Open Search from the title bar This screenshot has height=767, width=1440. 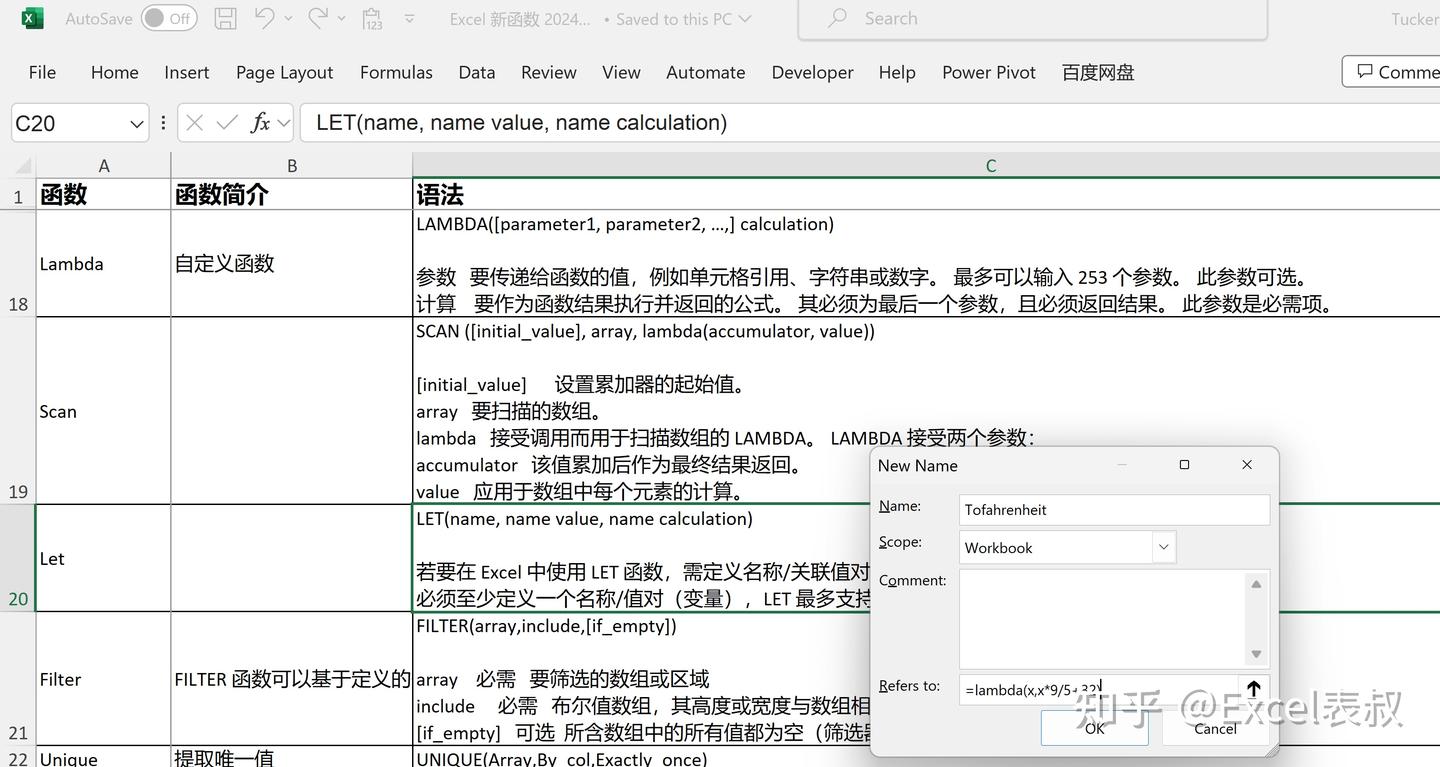1030,18
